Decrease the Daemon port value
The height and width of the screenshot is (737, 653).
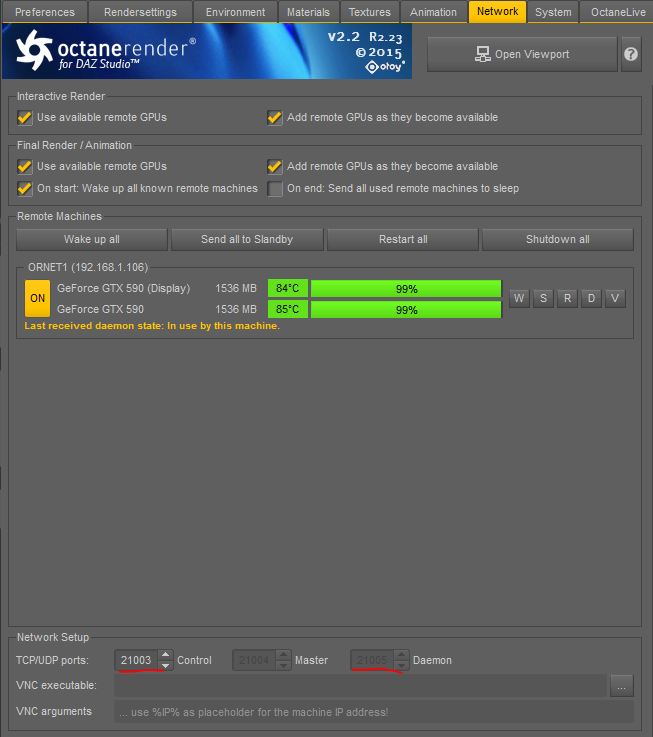point(401,665)
